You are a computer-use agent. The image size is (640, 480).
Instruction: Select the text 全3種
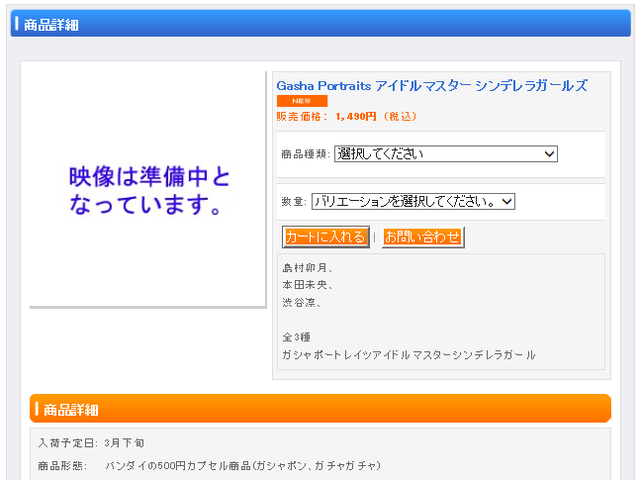(296, 337)
